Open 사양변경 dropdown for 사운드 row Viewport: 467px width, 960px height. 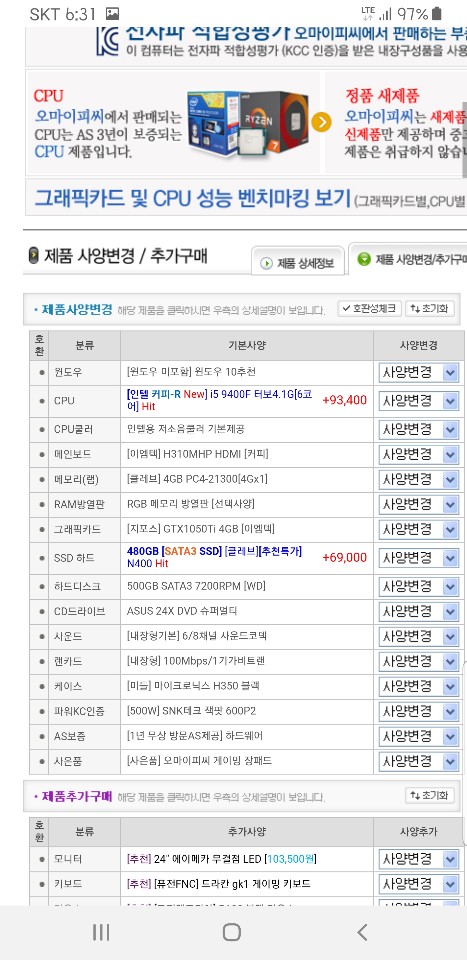point(419,636)
